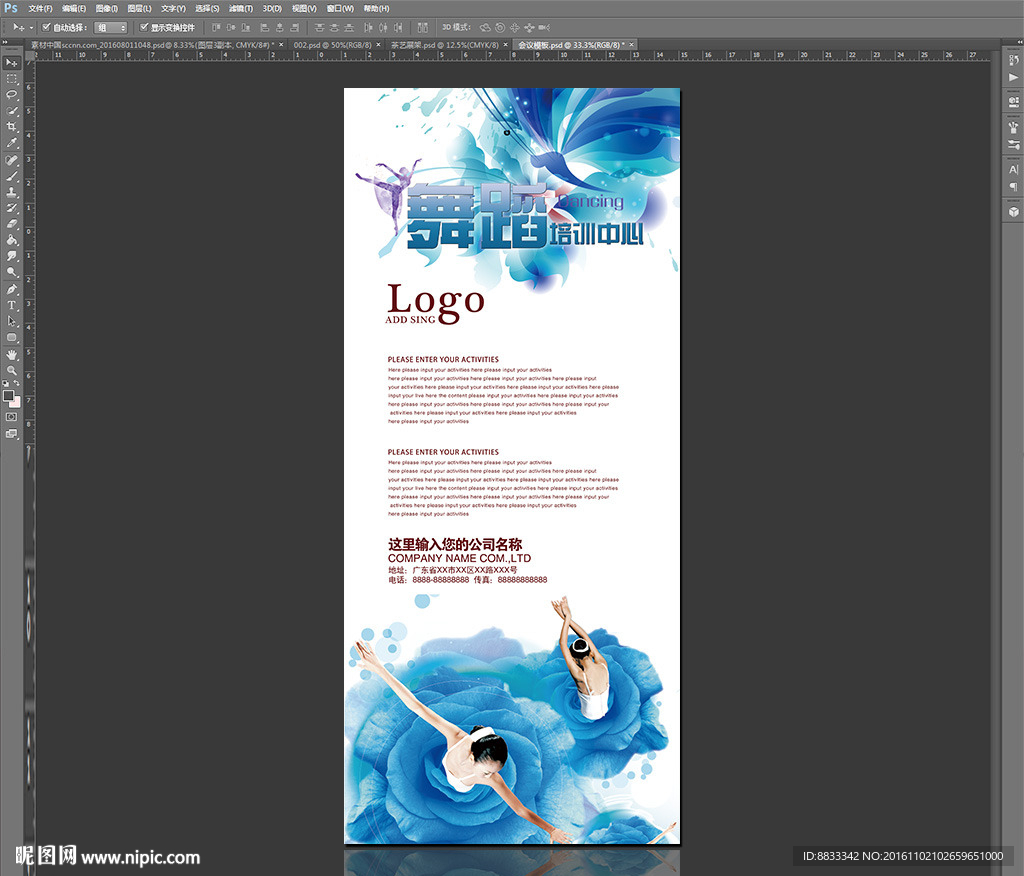Change the screen mode
The image size is (1024, 876).
click(x=12, y=434)
